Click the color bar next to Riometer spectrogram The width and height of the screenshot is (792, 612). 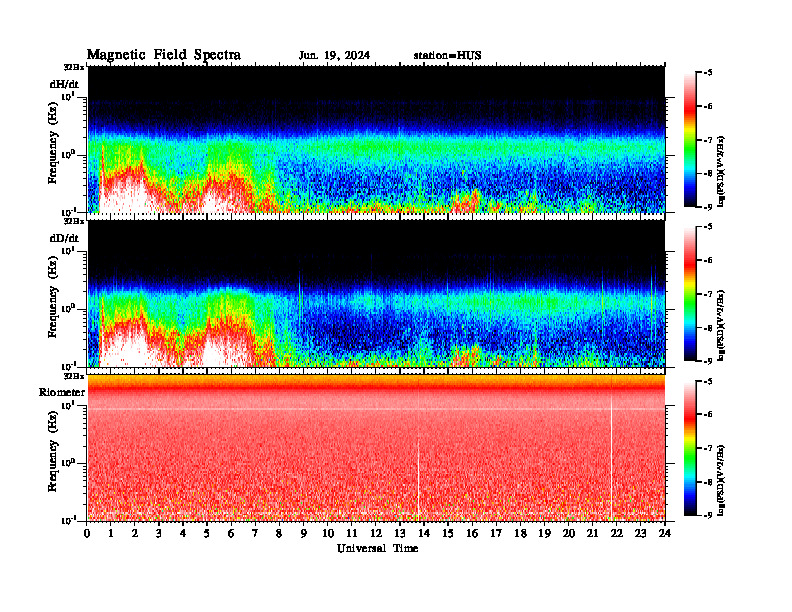coord(689,448)
